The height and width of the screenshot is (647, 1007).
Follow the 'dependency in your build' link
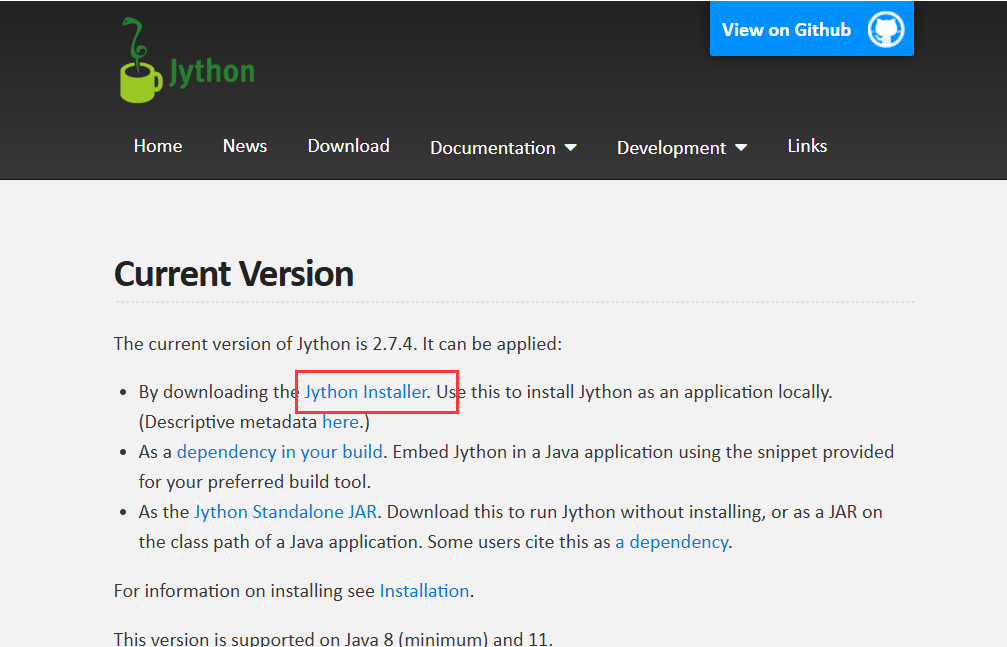coord(279,452)
